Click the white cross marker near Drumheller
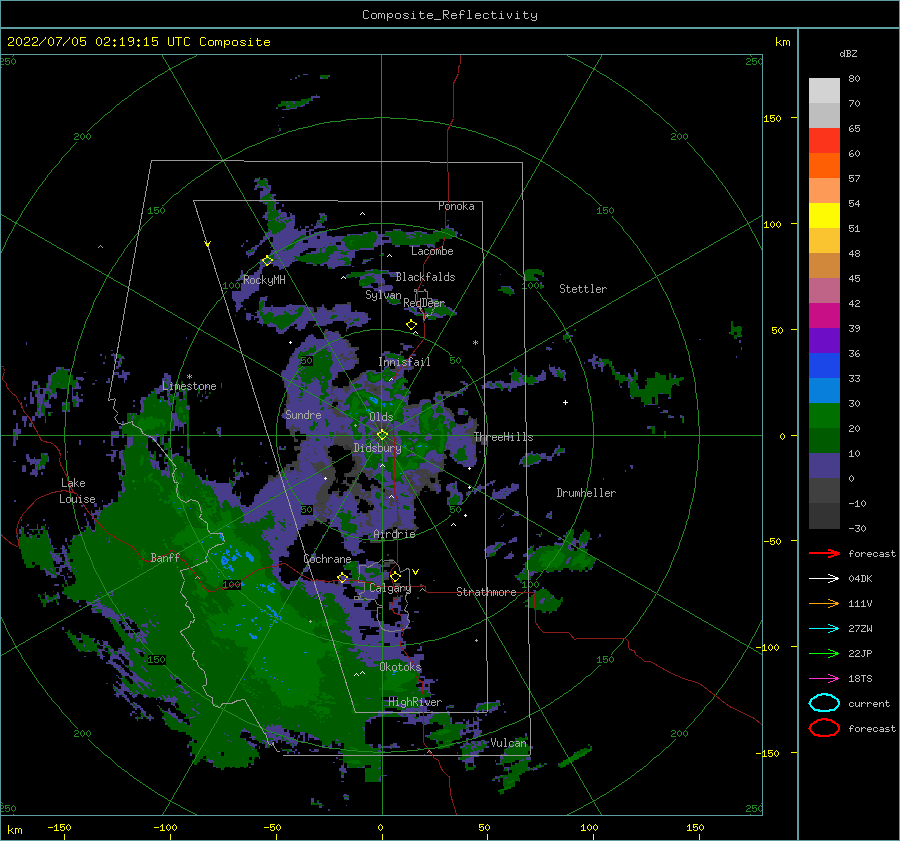The width and height of the screenshot is (900, 841). (x=565, y=402)
